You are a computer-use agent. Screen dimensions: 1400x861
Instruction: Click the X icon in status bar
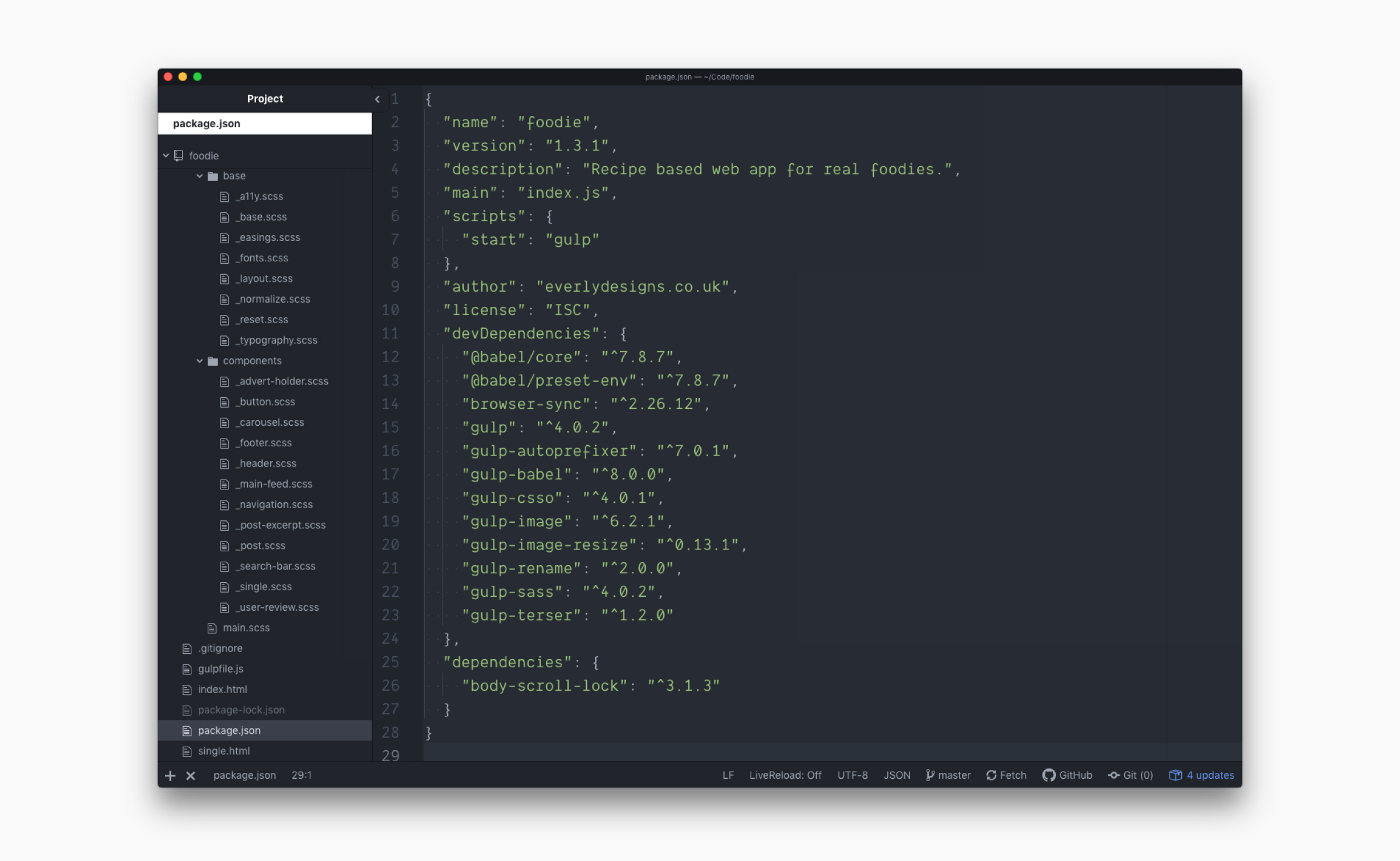191,775
